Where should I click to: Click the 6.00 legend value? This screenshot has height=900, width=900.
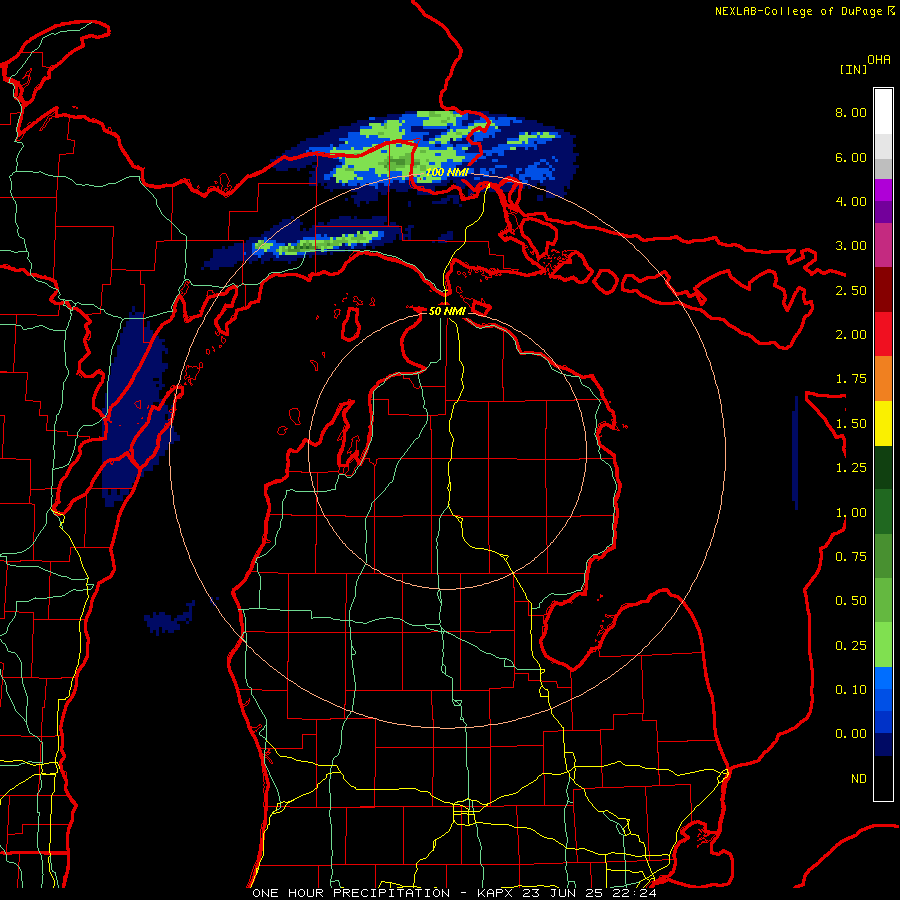[x=851, y=157]
